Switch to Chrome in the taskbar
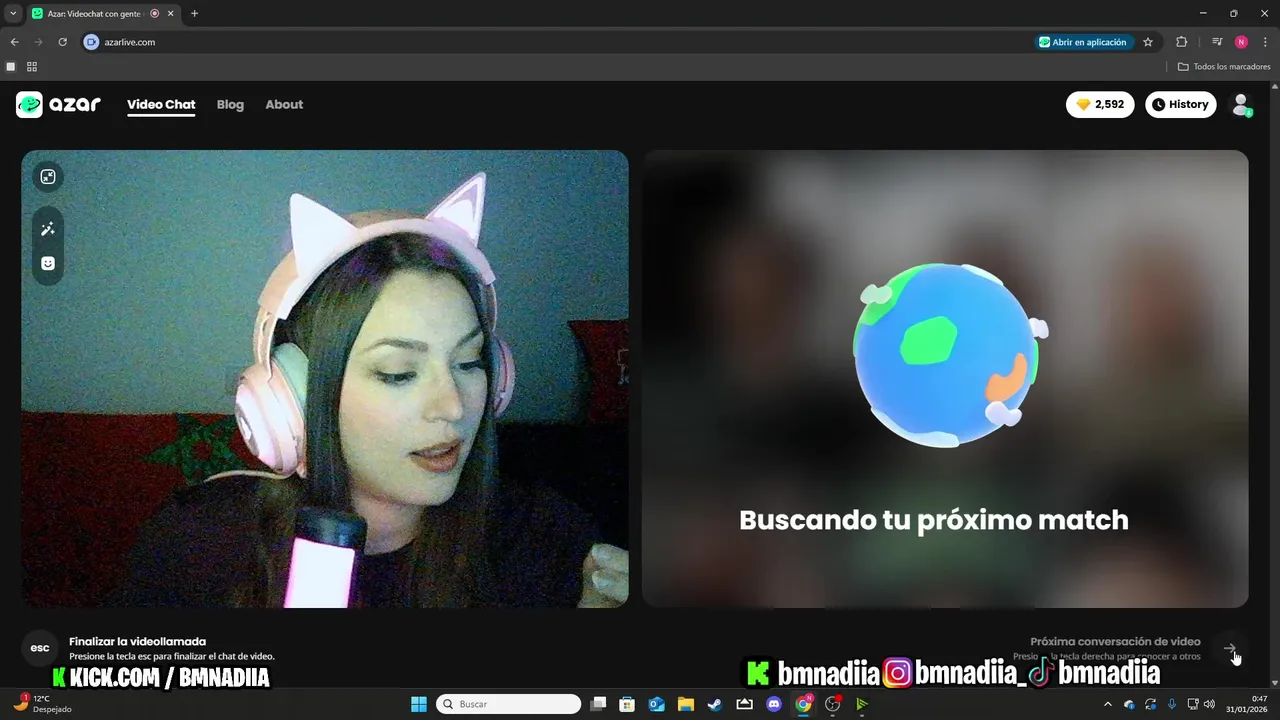This screenshot has height=720, width=1280. (803, 704)
